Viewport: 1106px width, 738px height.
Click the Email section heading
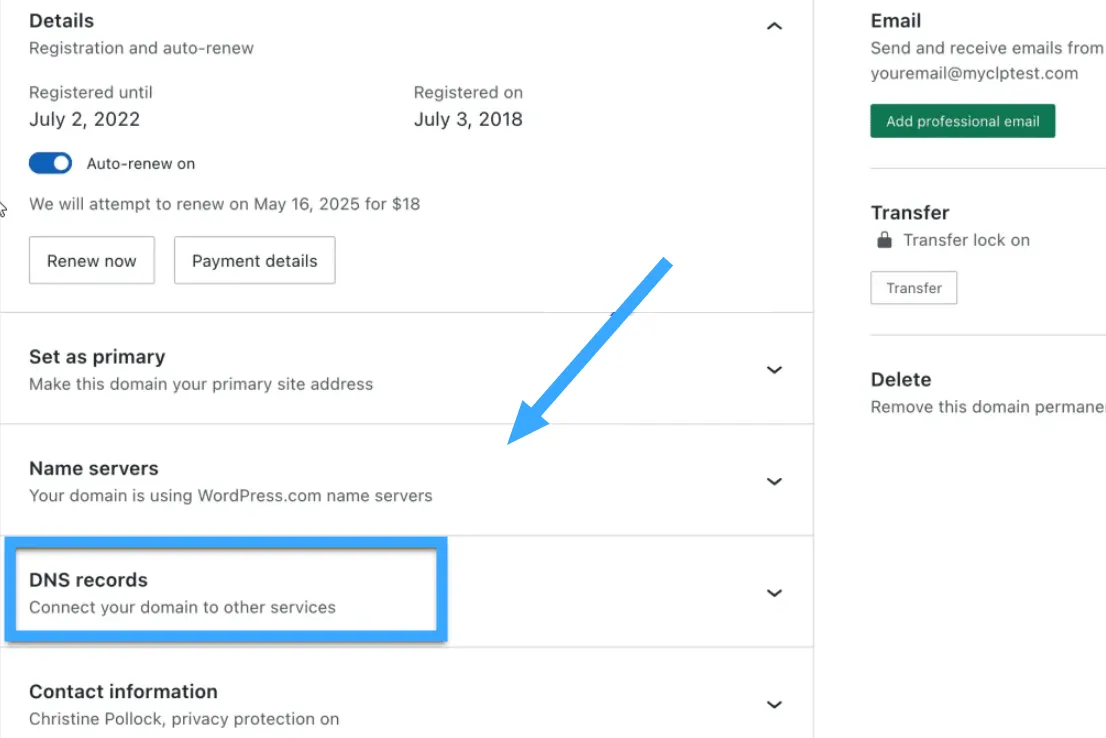[895, 20]
